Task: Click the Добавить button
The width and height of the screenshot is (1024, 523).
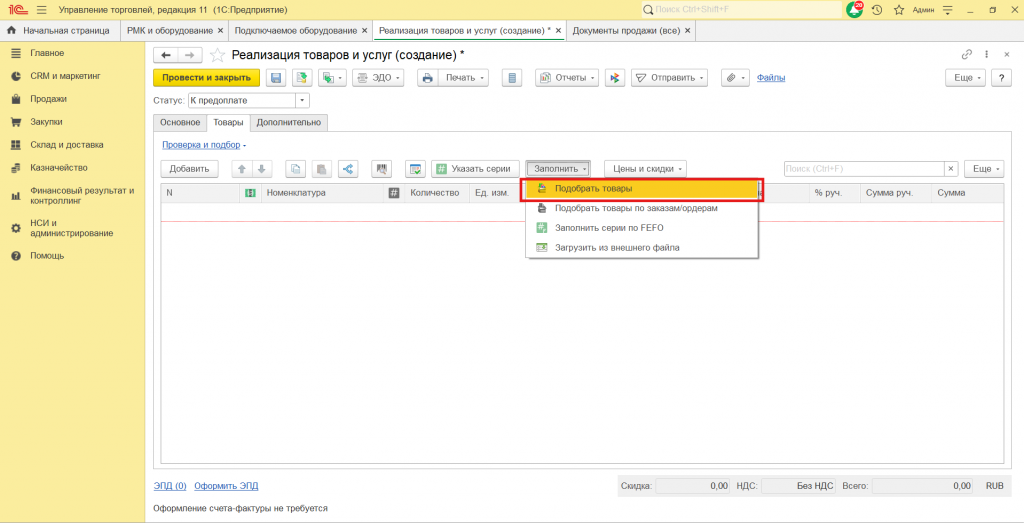Action: pyautogui.click(x=189, y=168)
